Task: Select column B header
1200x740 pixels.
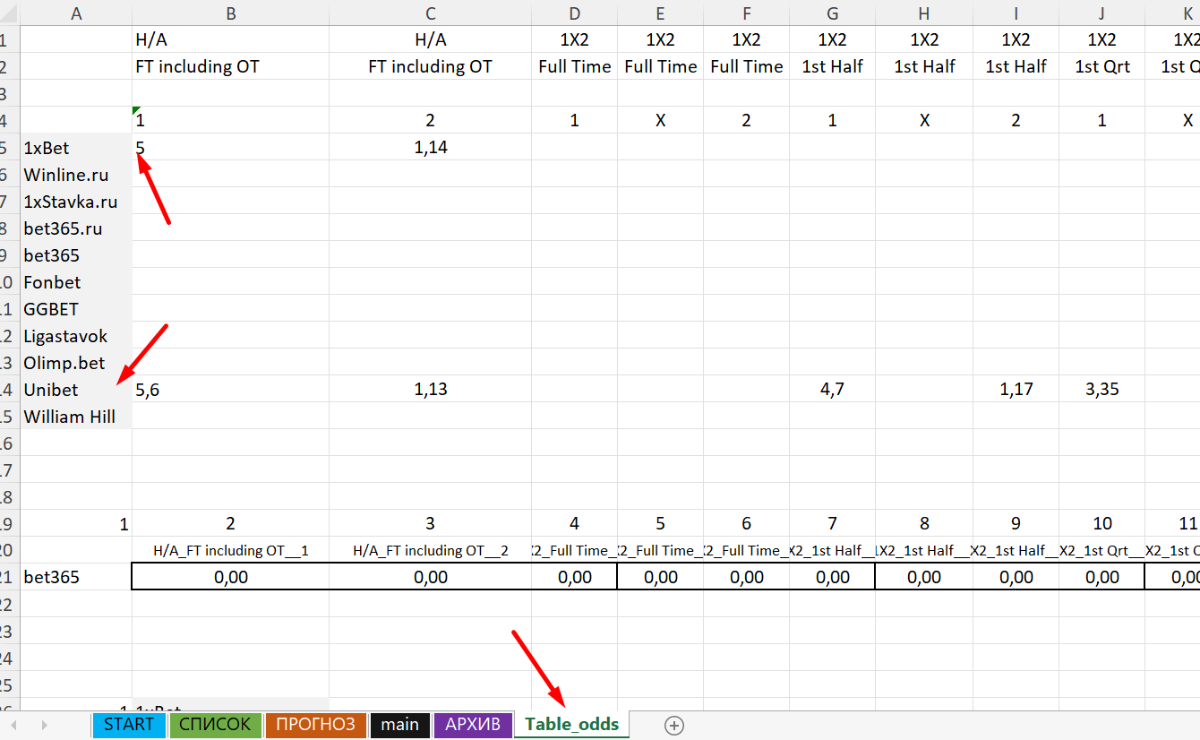Action: point(231,11)
